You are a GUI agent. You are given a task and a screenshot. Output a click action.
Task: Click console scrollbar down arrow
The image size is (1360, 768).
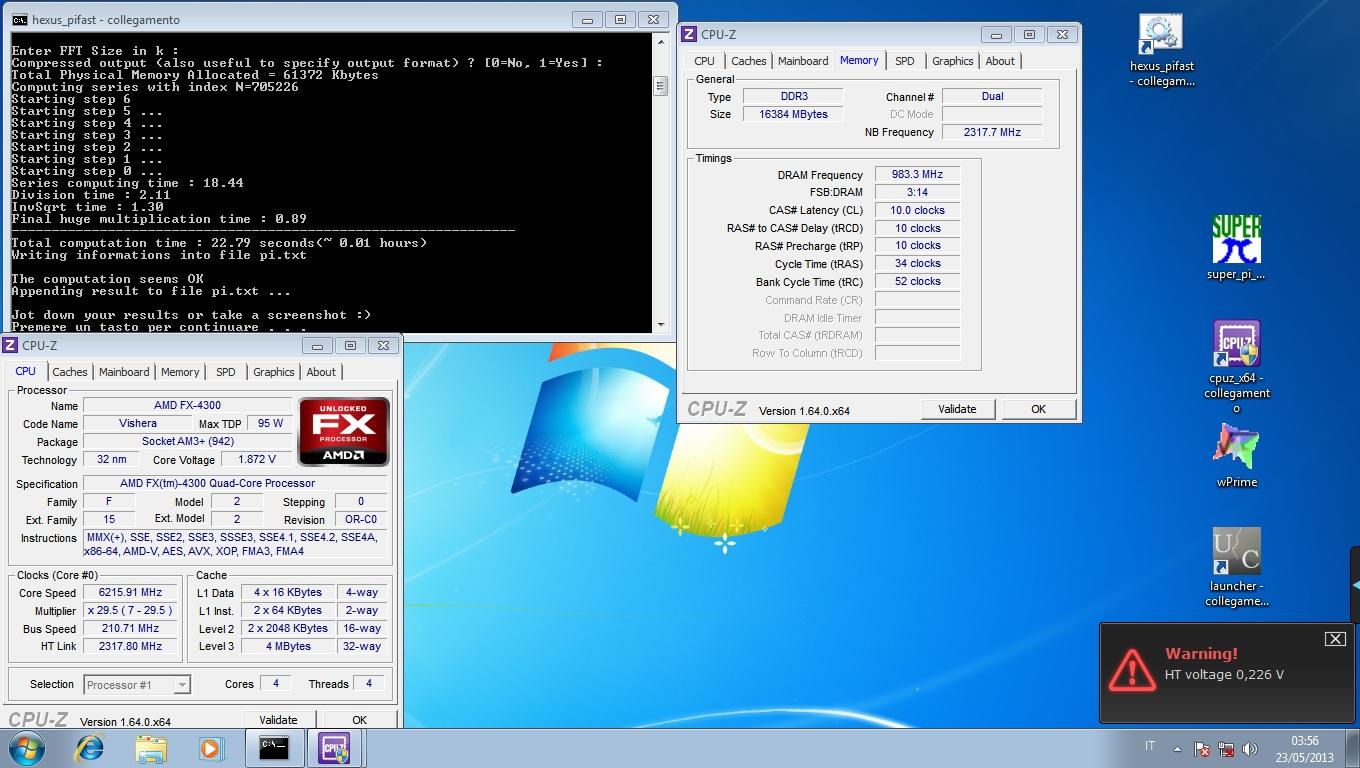660,324
